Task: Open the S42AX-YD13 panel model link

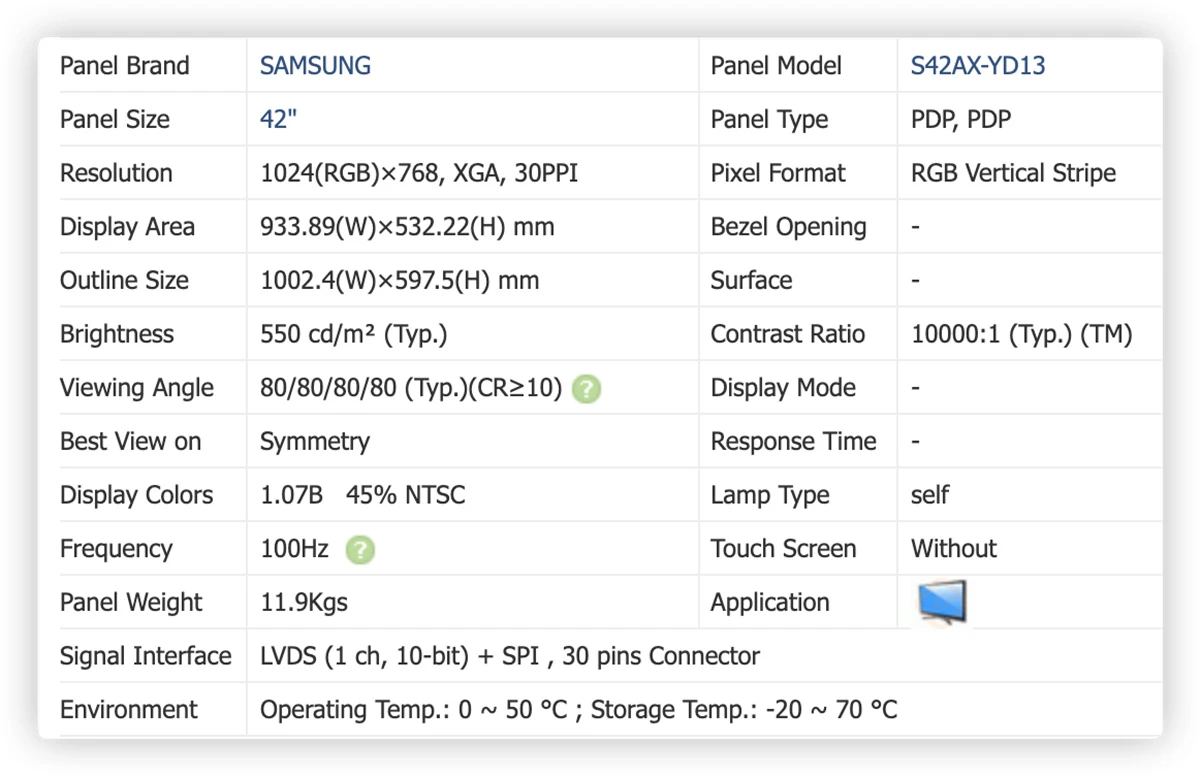Action: 978,66
